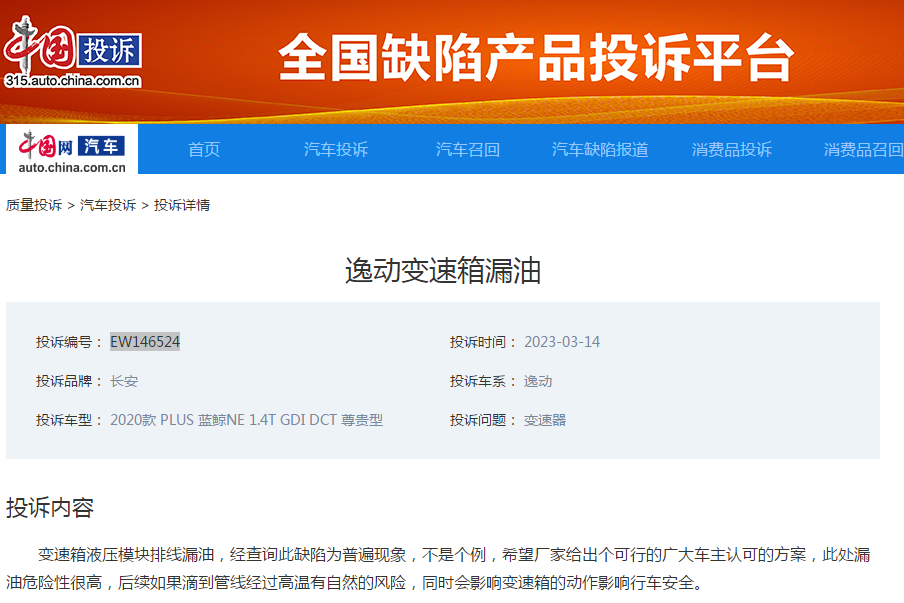Open 汽车投诉 in the blue navigation bar
Screen dimensions: 904x603
(336, 149)
